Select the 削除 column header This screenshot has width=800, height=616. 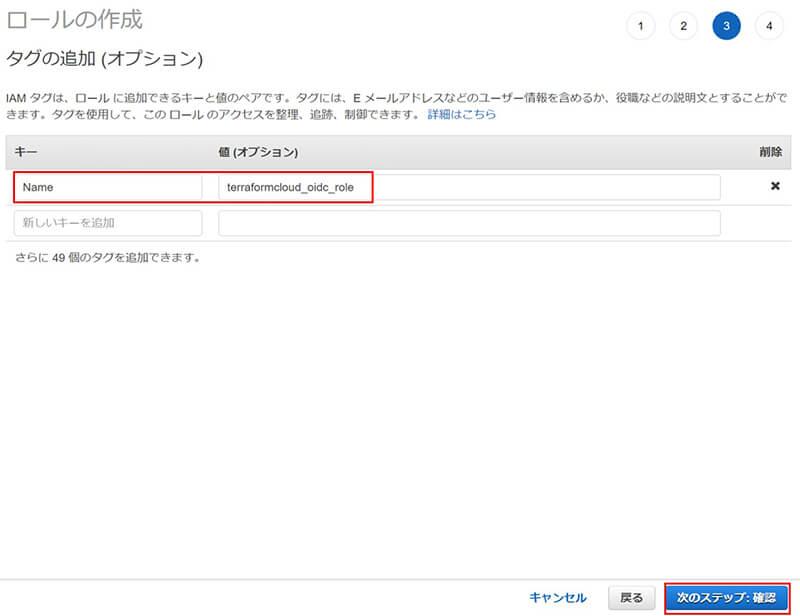pyautogui.click(x=770, y=152)
